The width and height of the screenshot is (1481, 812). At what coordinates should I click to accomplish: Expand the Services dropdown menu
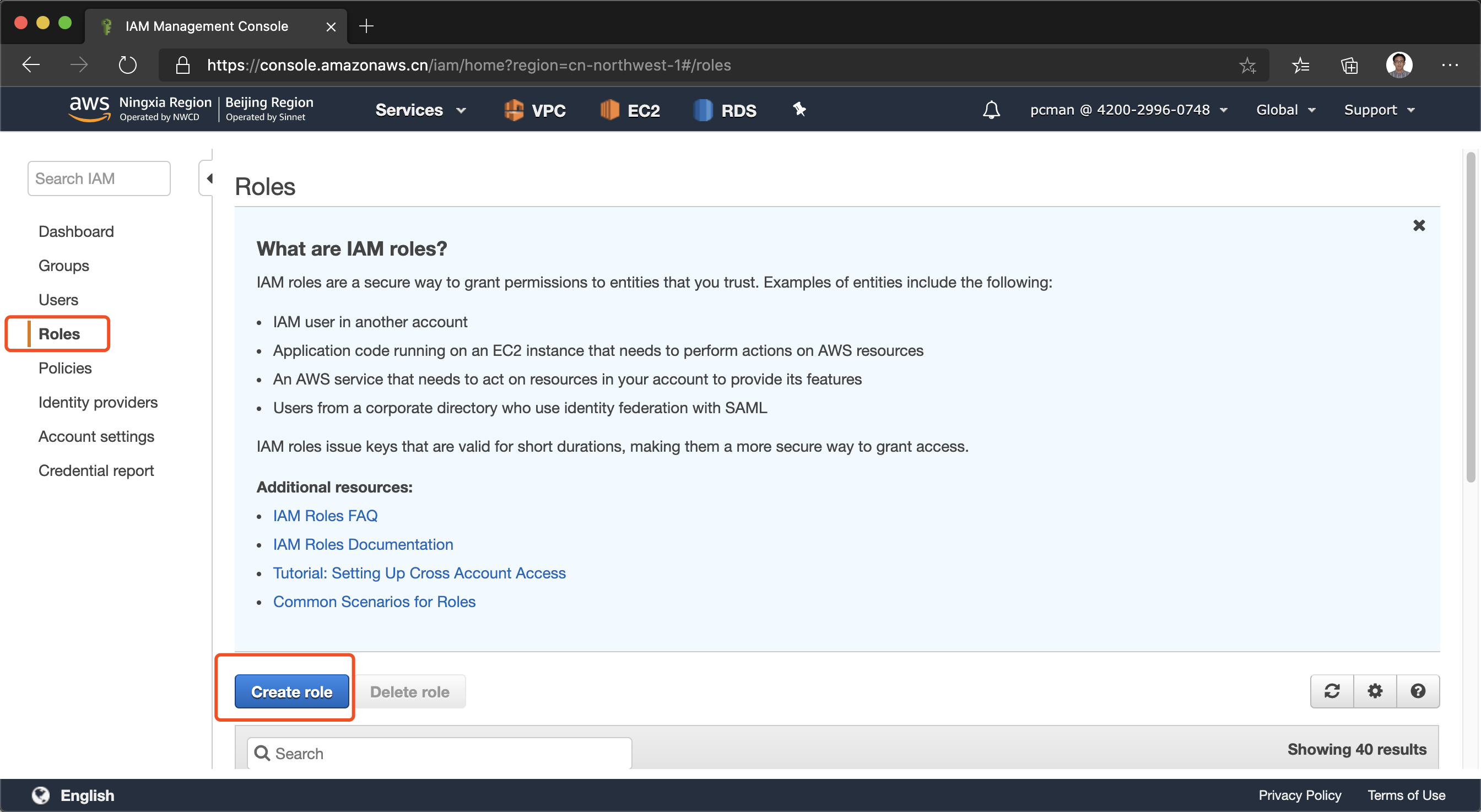click(420, 110)
